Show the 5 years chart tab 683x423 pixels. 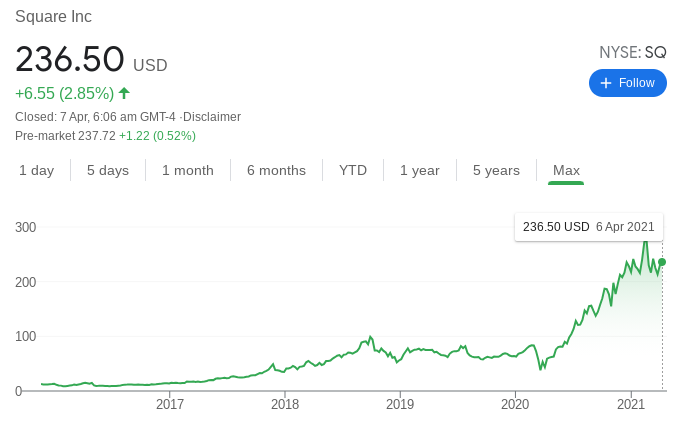click(x=496, y=170)
